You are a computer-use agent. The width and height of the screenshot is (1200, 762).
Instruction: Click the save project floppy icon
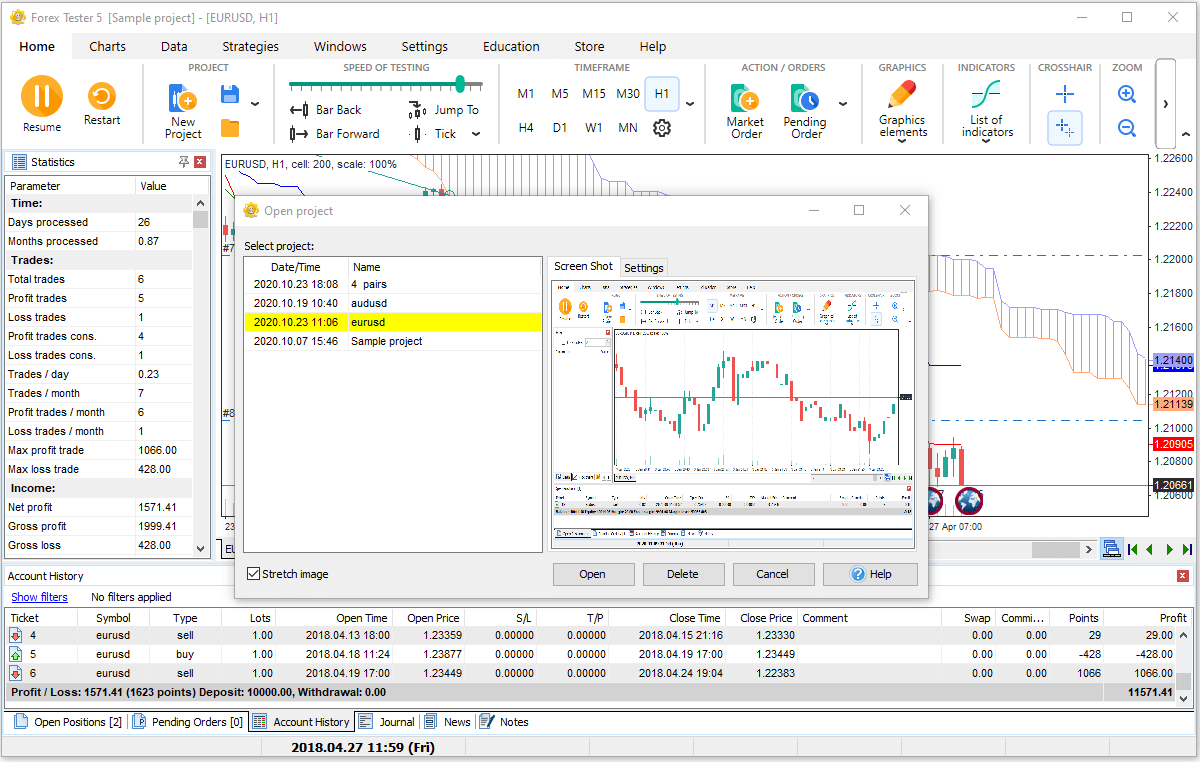(230, 95)
